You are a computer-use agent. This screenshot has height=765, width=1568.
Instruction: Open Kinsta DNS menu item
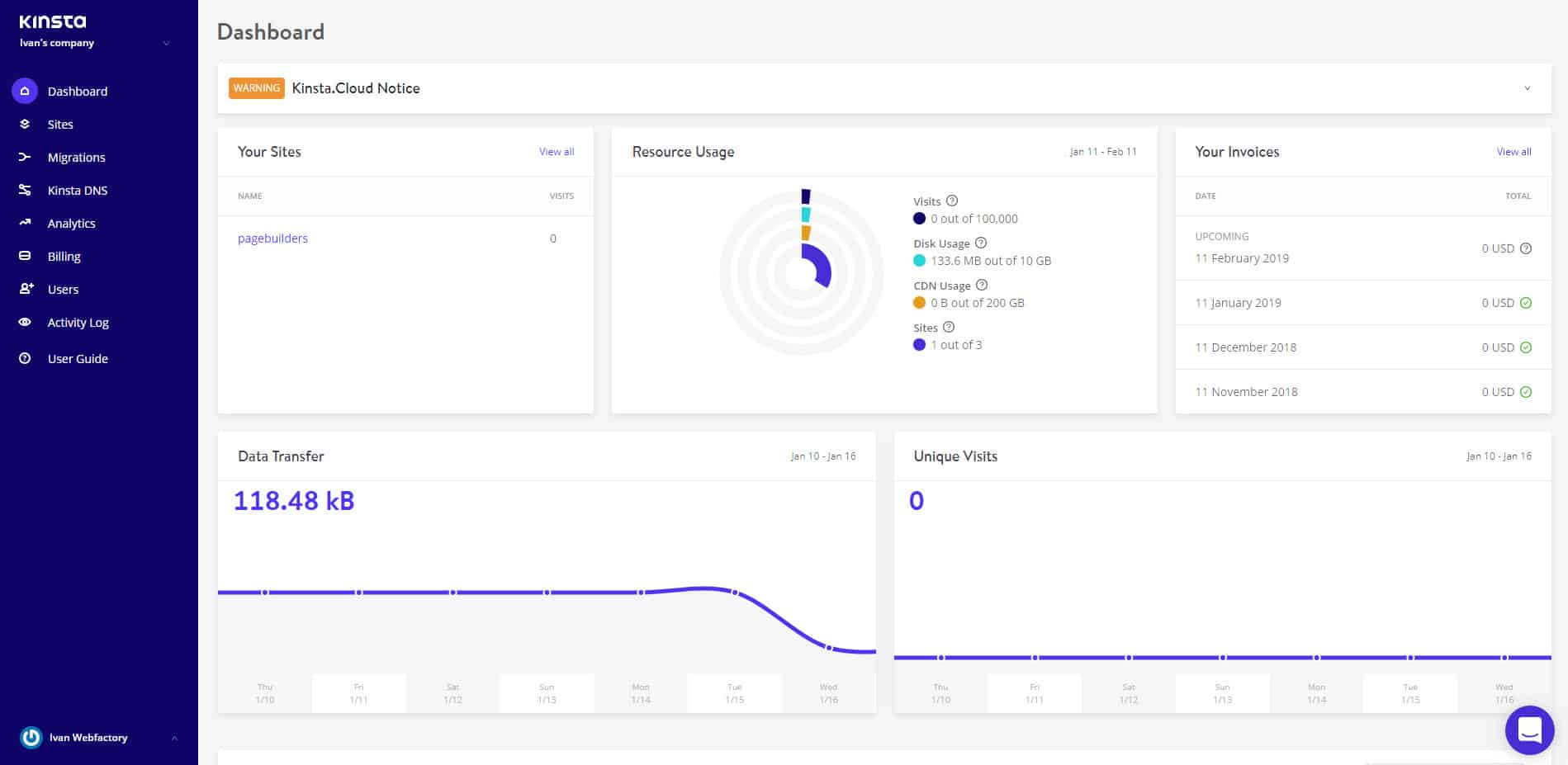tap(78, 190)
